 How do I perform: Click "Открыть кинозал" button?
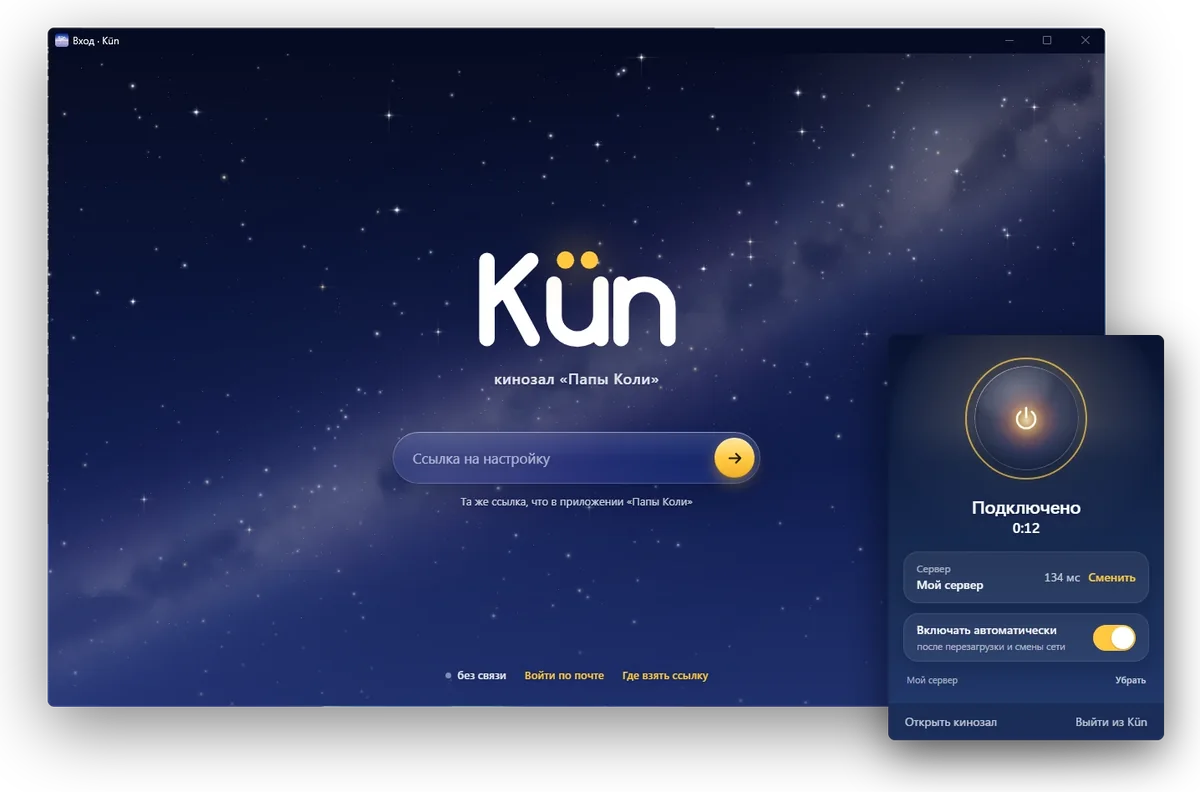pos(951,722)
